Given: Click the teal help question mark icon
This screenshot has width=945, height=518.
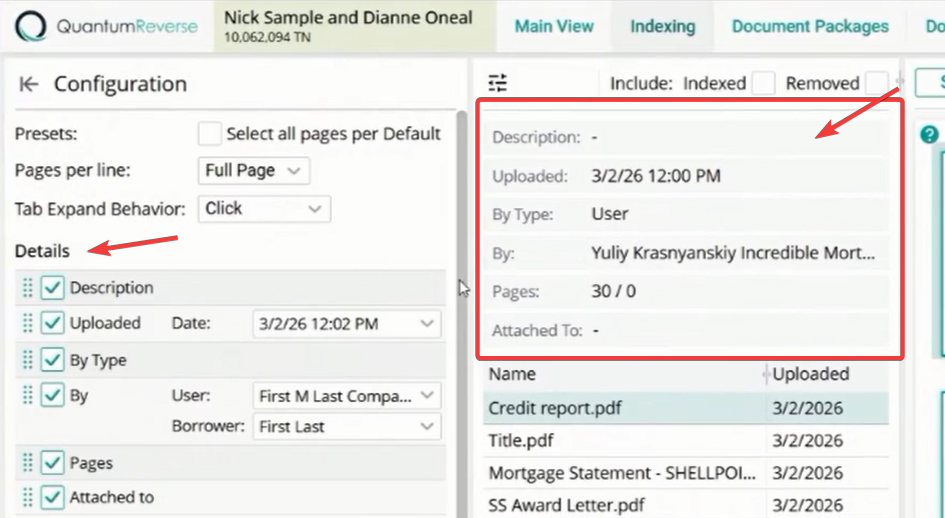Looking at the screenshot, I should tap(929, 134).
